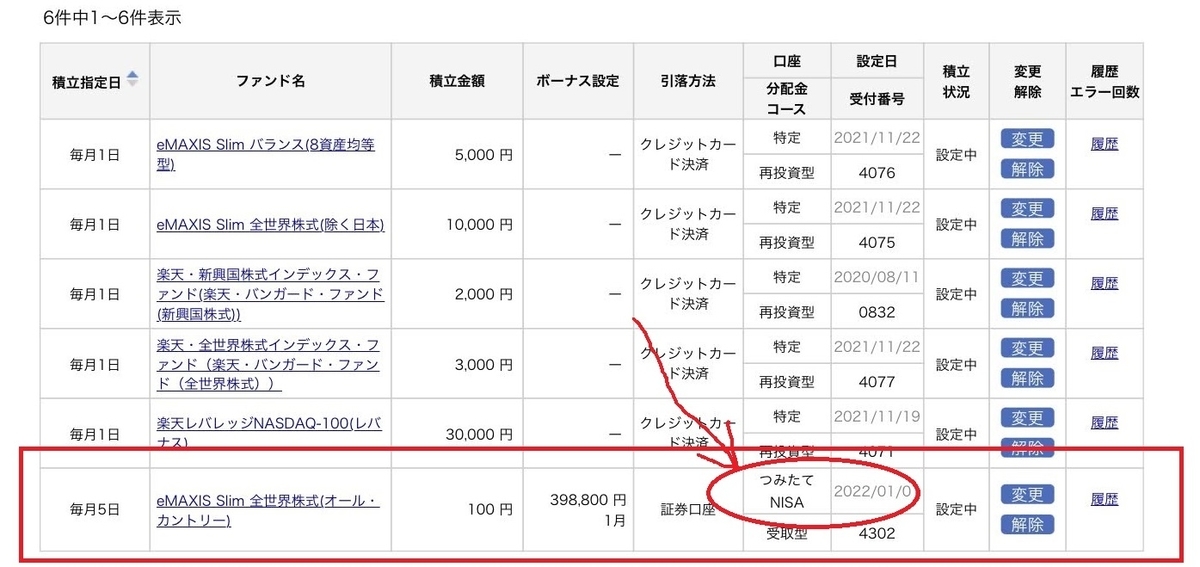Select the 積立金額 column header
1200x567 pixels.
457,81
